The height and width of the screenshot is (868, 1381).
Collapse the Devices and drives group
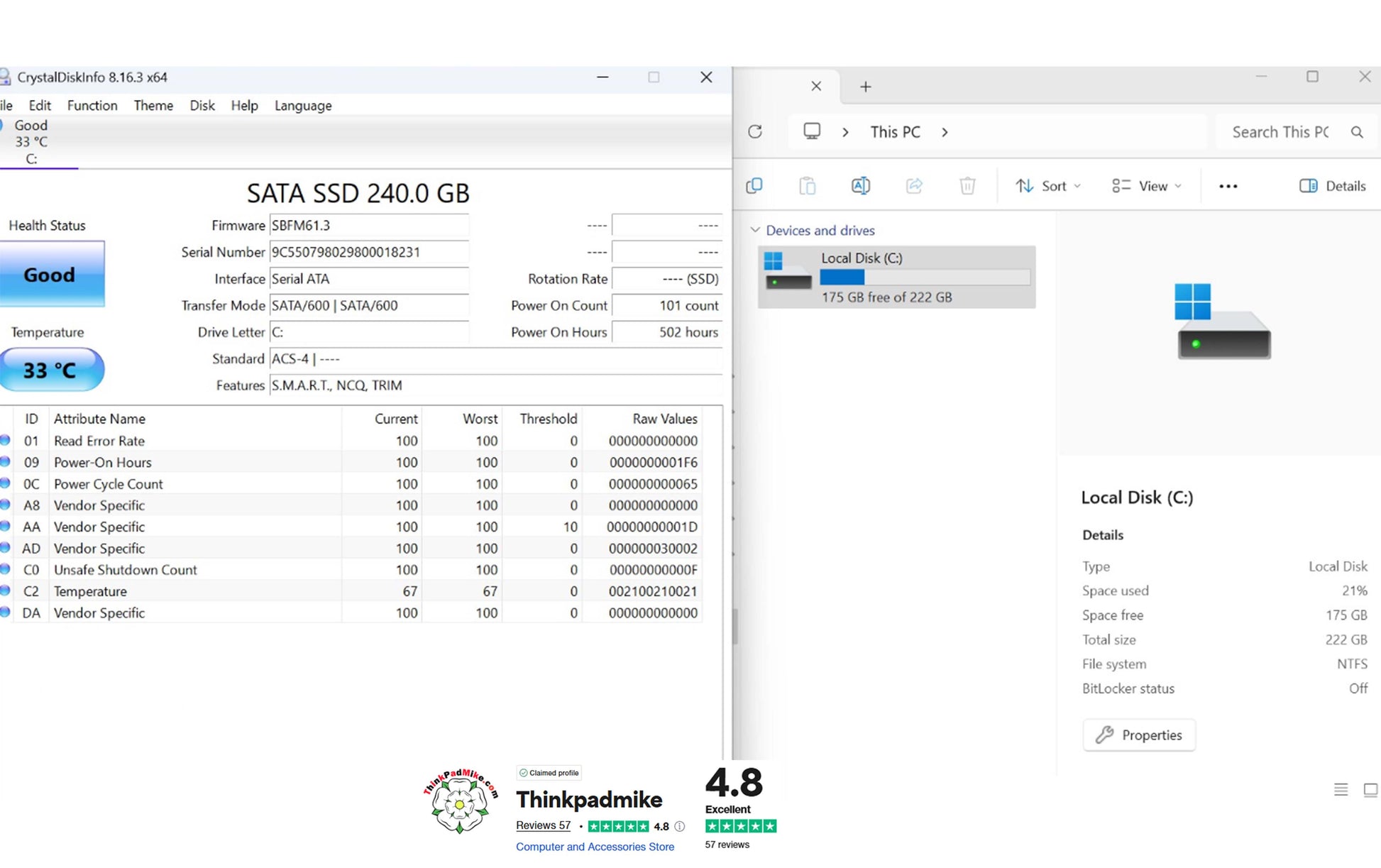coord(755,230)
